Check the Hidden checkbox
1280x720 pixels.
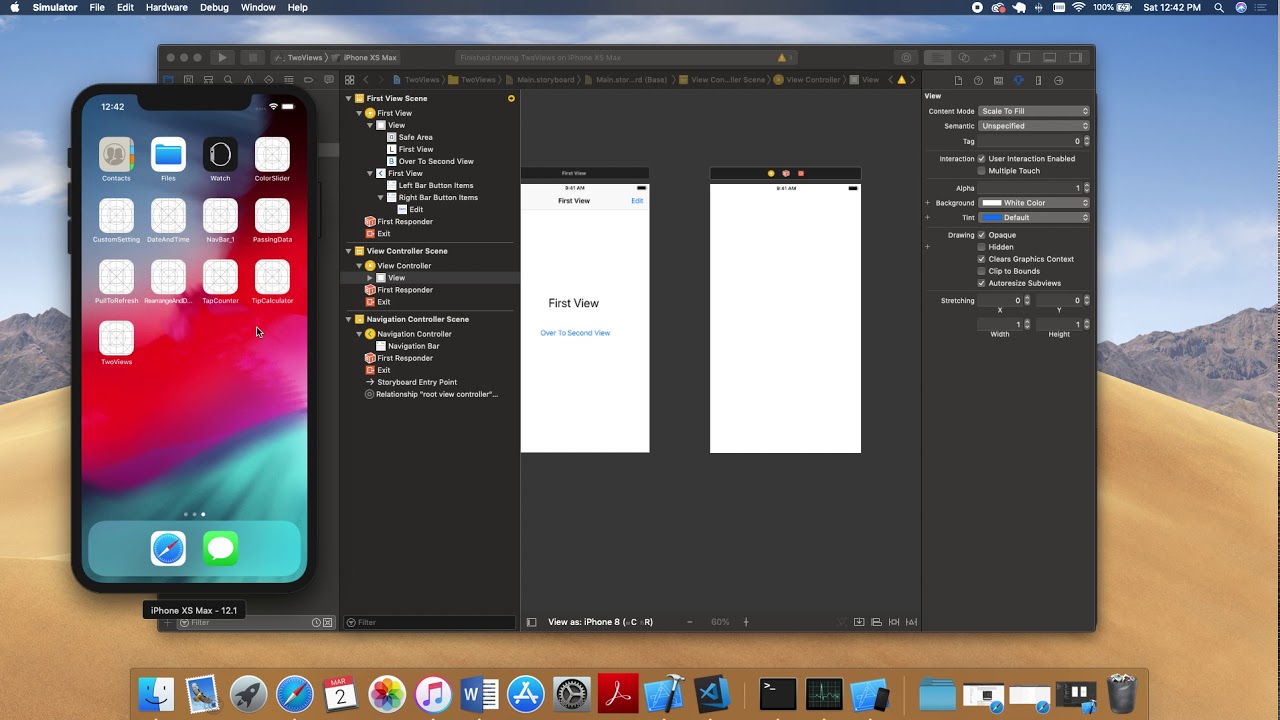coord(981,247)
